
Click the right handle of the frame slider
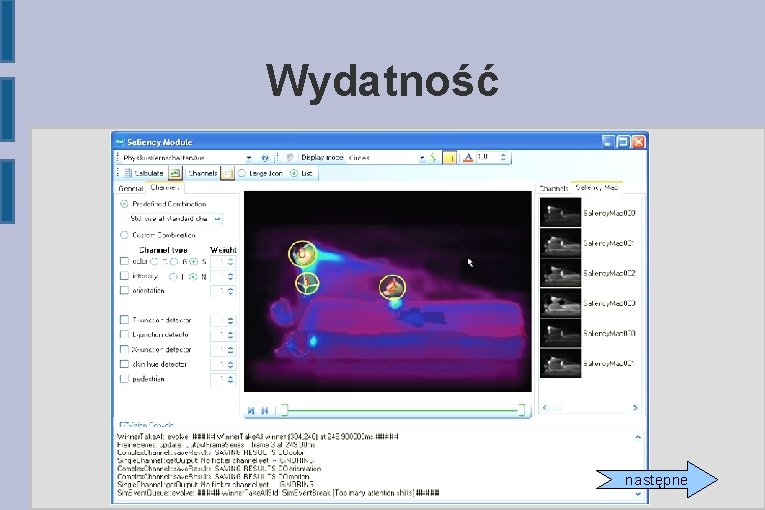522,410
